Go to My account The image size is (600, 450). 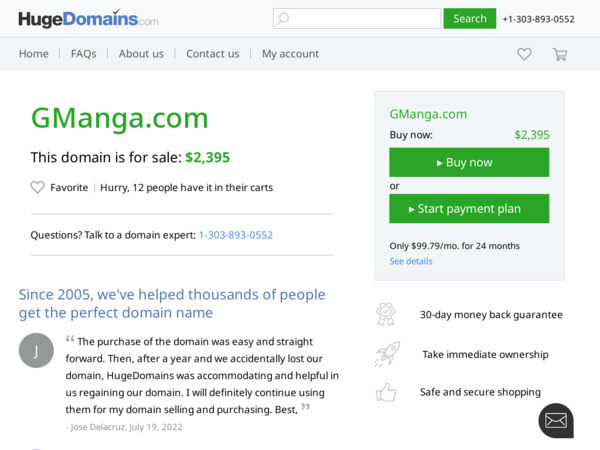click(x=290, y=54)
